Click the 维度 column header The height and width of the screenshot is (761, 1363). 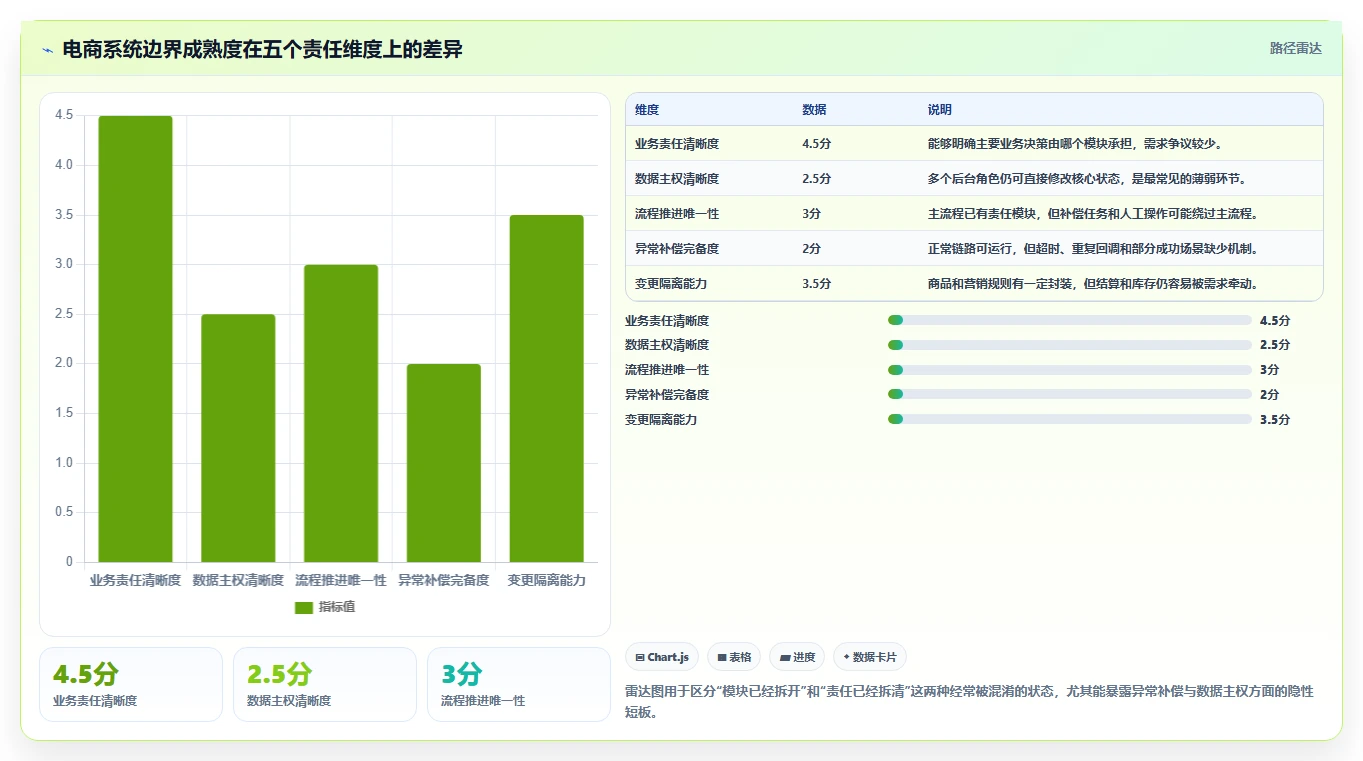click(x=647, y=110)
